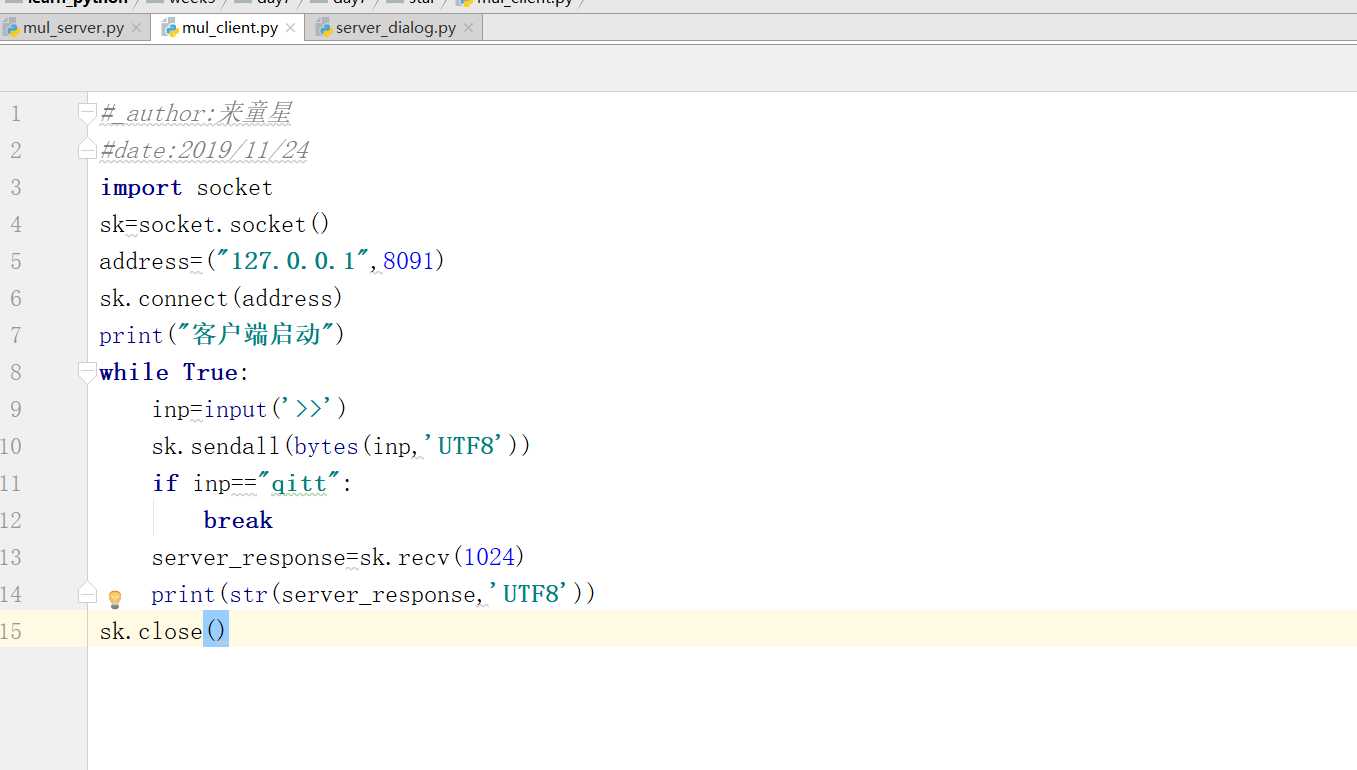Click line number 4 in the gutter

click(x=15, y=224)
